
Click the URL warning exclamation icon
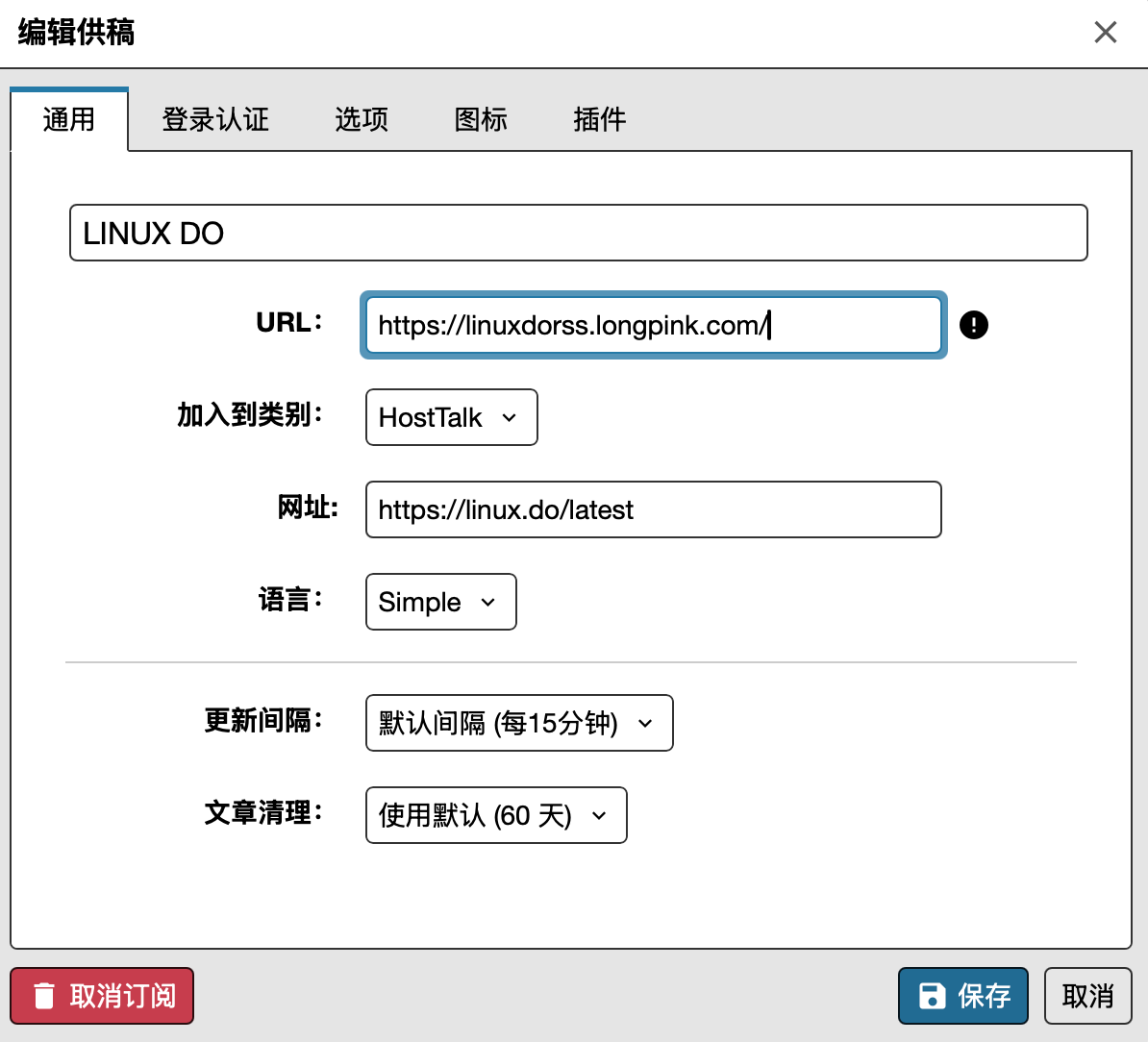[973, 325]
